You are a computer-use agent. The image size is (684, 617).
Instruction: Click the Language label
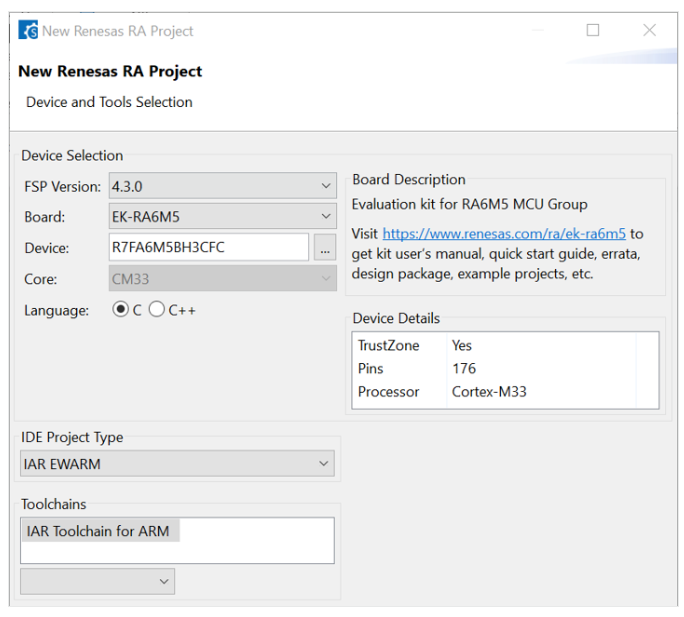coord(56,310)
